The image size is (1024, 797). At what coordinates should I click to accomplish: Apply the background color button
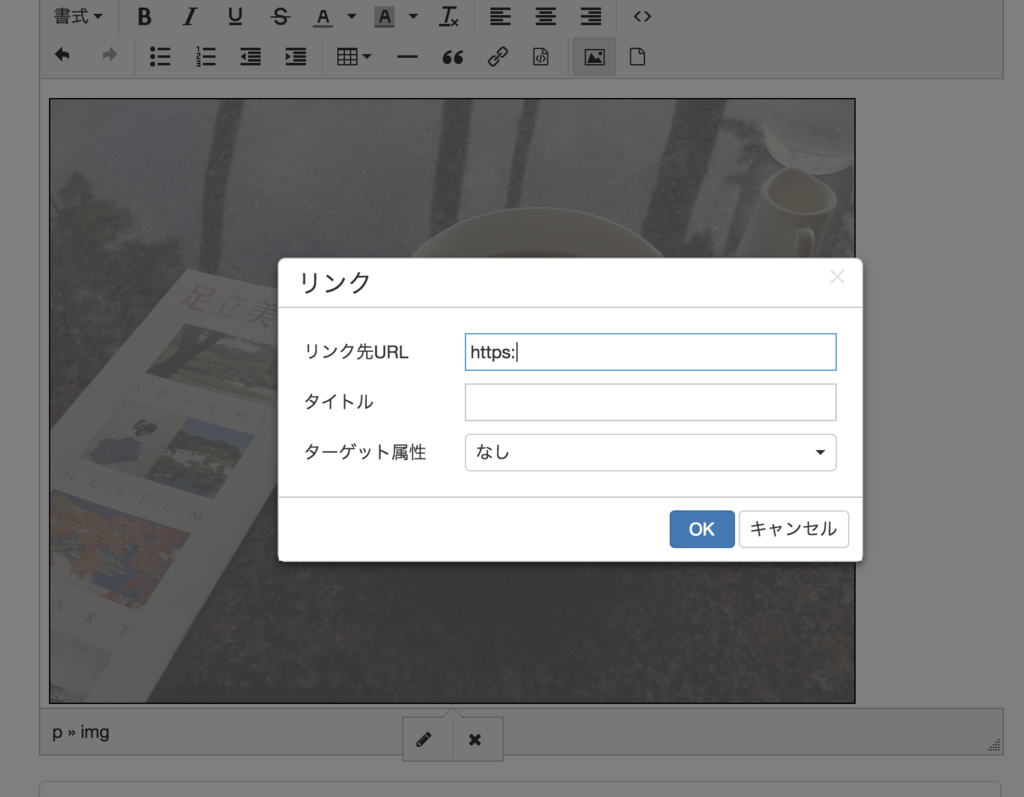pos(384,17)
